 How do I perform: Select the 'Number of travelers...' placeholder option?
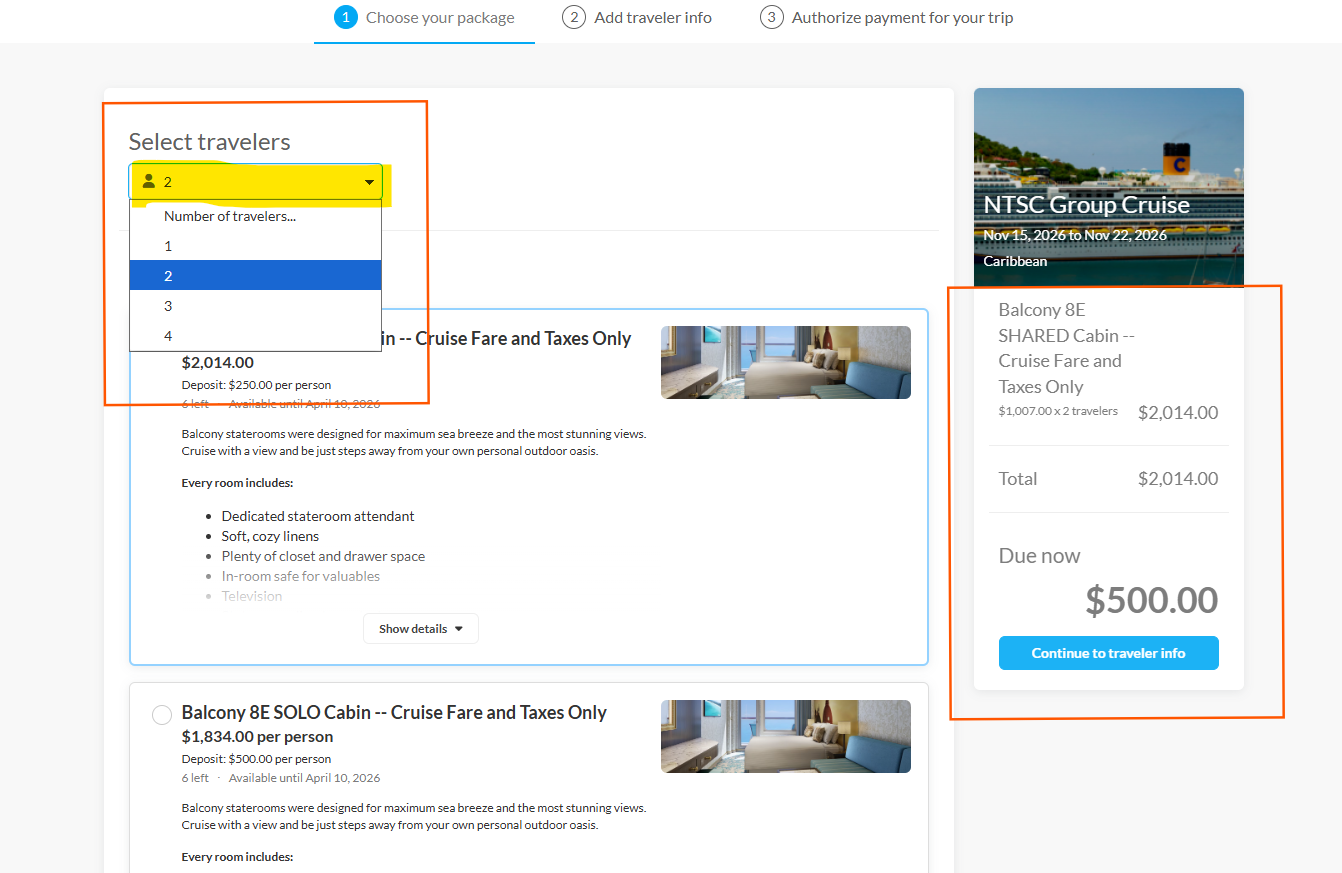point(255,216)
